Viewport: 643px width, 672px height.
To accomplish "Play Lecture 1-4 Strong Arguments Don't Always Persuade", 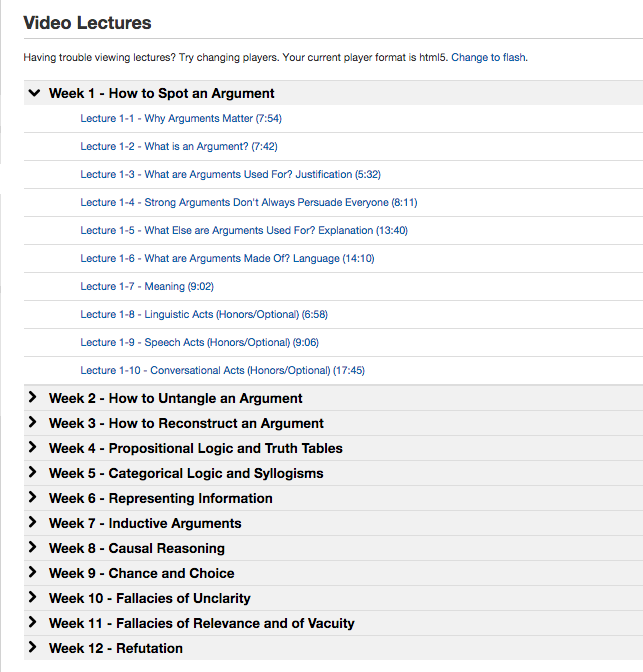I will click(x=248, y=202).
